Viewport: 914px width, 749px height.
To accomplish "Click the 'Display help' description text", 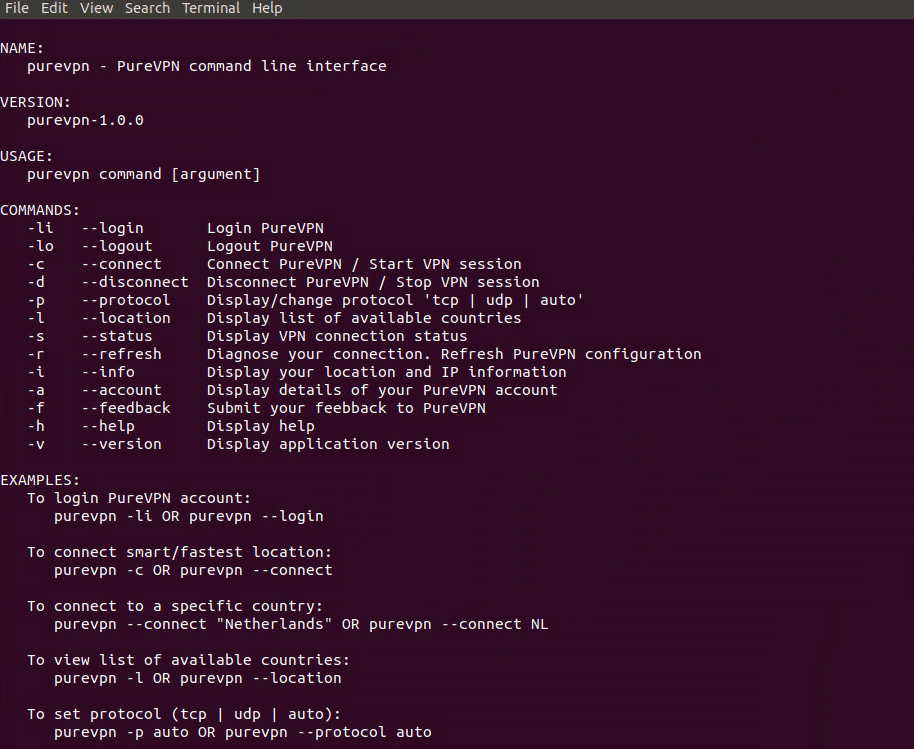I will click(x=261, y=427).
